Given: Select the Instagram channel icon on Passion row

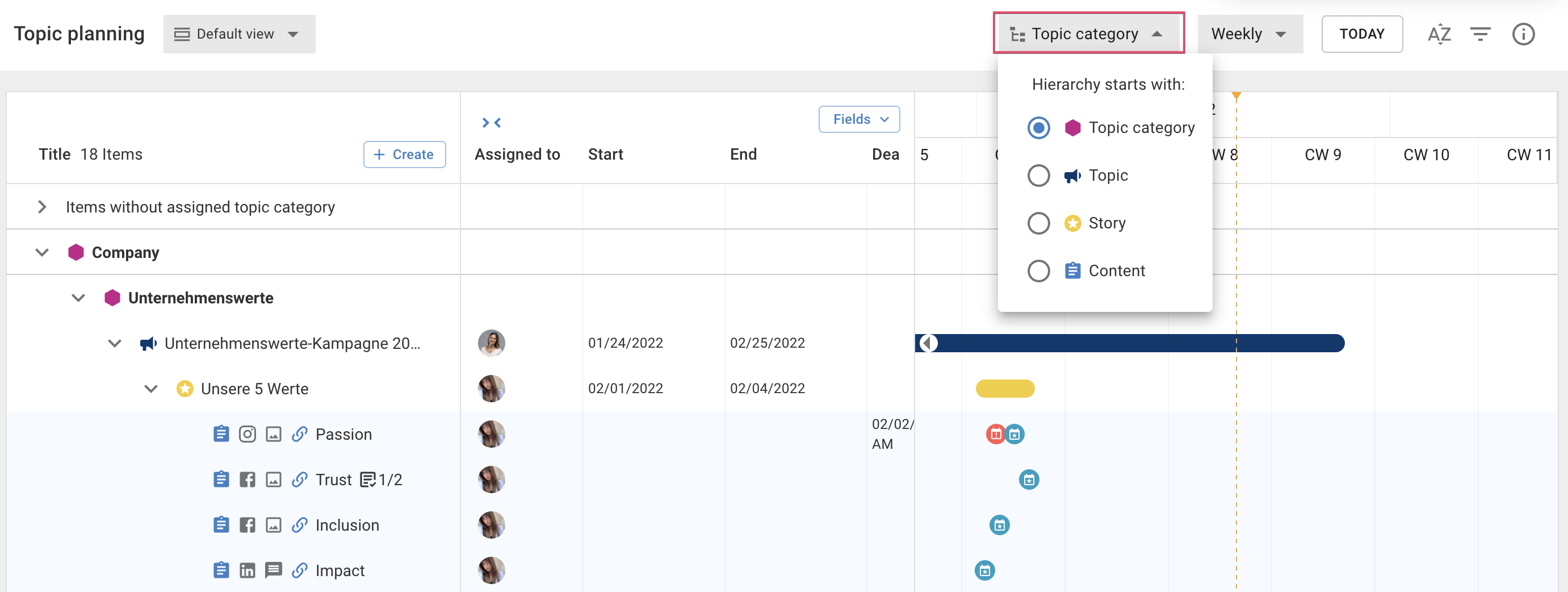Looking at the screenshot, I should tap(248, 433).
